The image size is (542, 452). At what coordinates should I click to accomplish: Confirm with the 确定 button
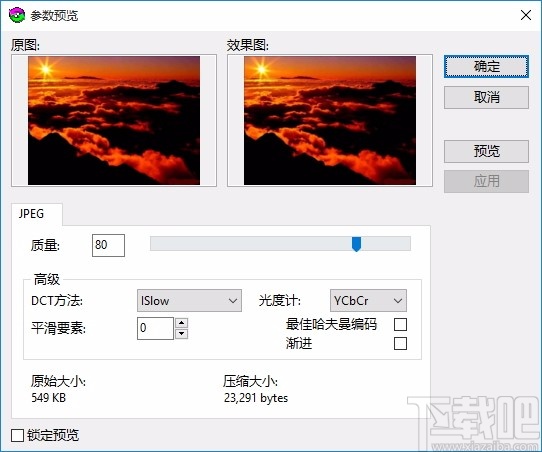pos(486,66)
